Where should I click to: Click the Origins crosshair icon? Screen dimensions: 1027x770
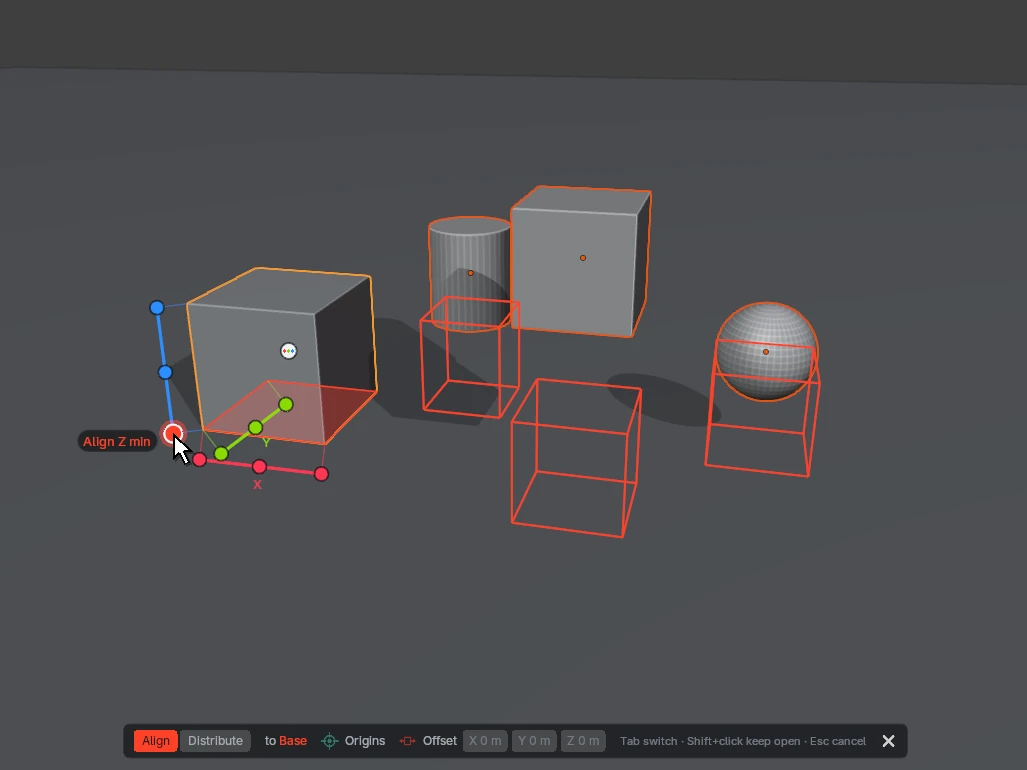(329, 741)
